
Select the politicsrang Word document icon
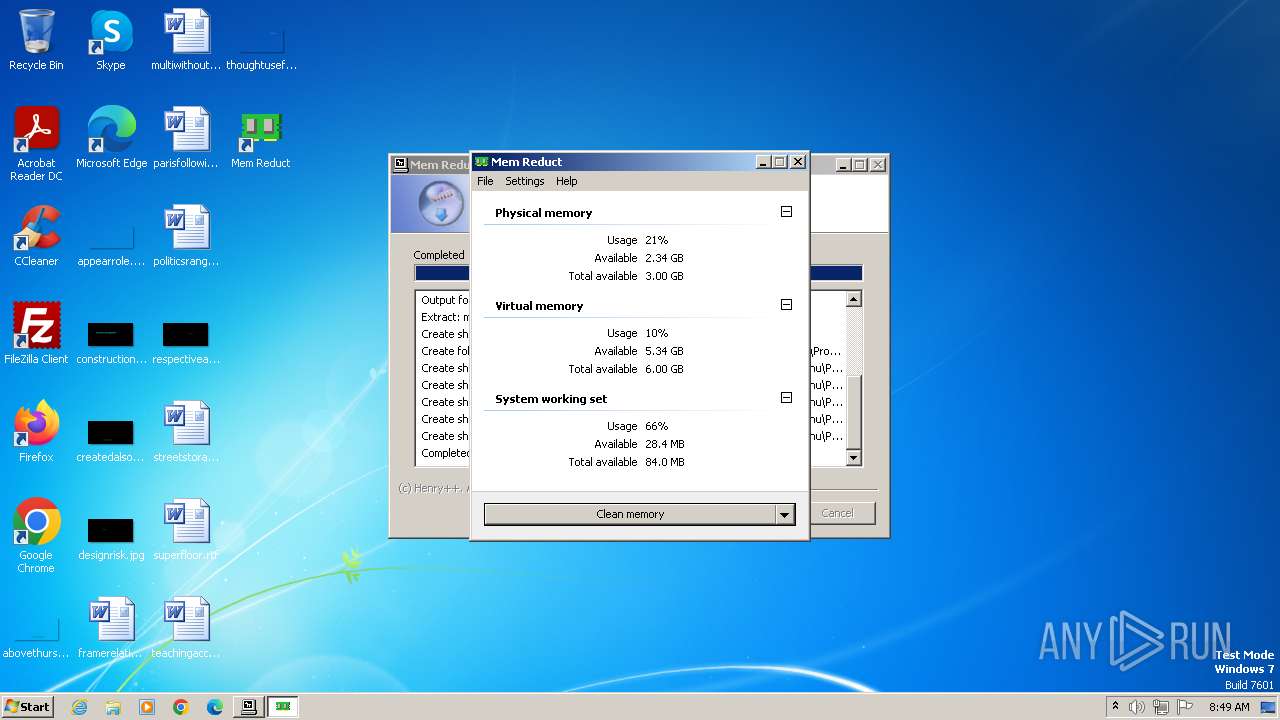point(186,236)
